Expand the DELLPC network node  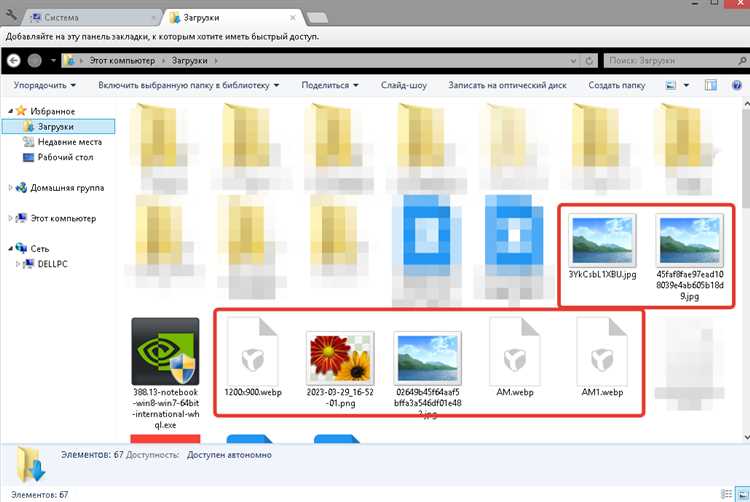tap(18, 264)
